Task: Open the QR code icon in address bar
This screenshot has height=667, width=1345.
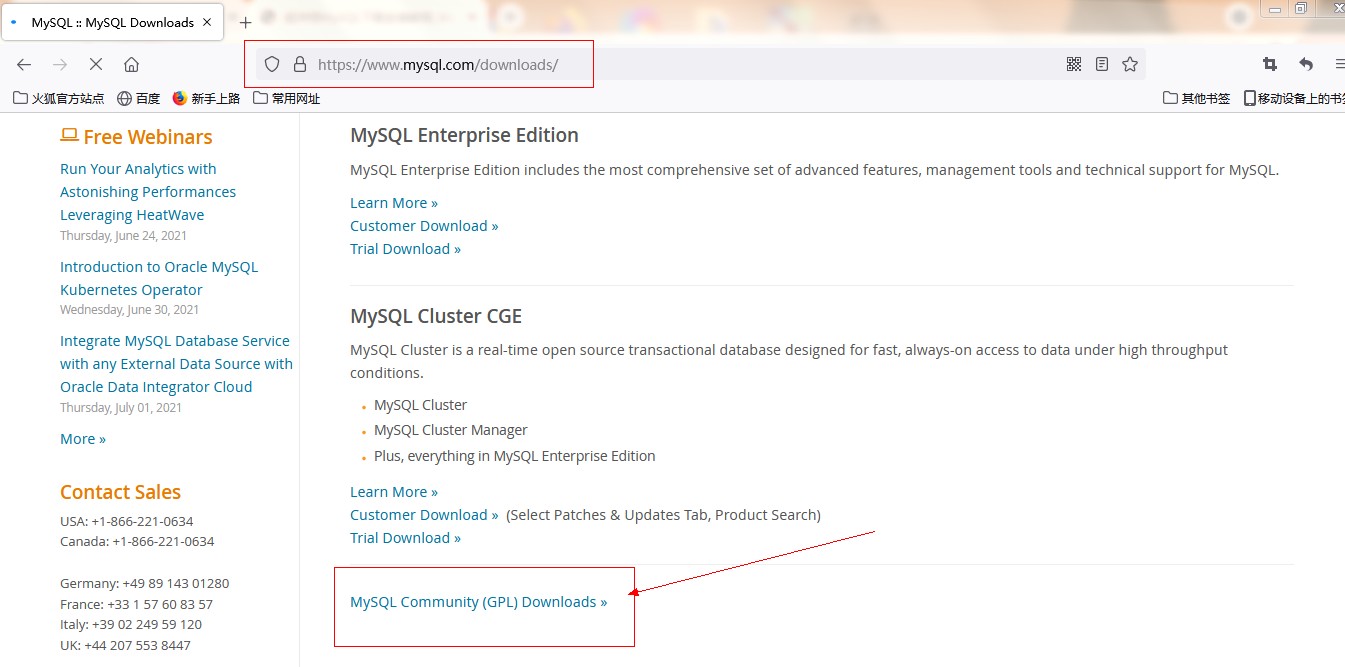Action: (1074, 64)
